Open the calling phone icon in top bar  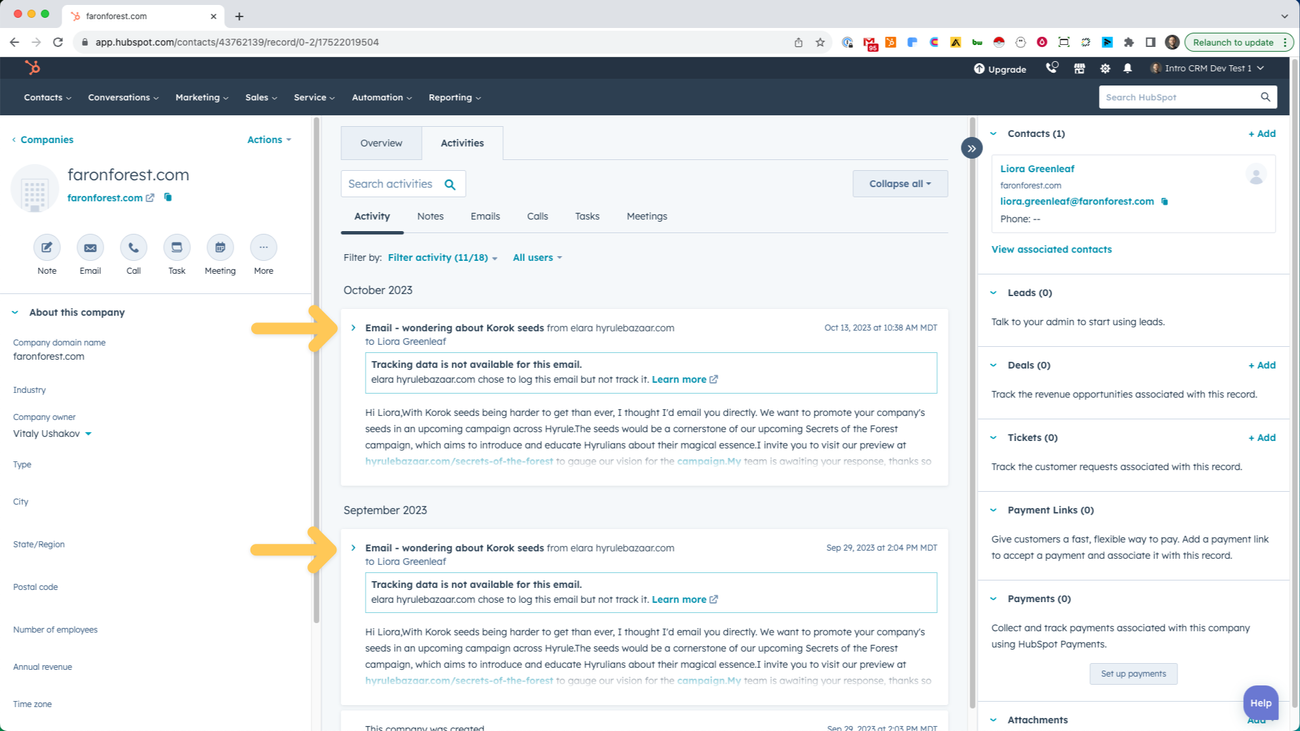[1051, 67]
